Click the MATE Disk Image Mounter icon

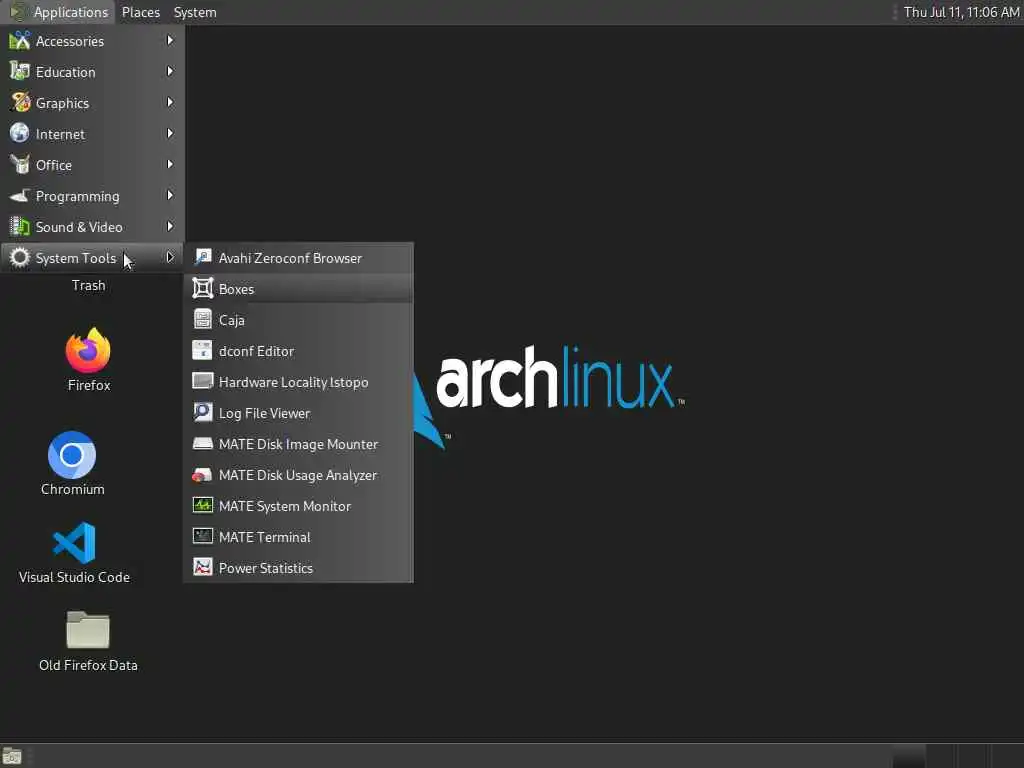(202, 443)
